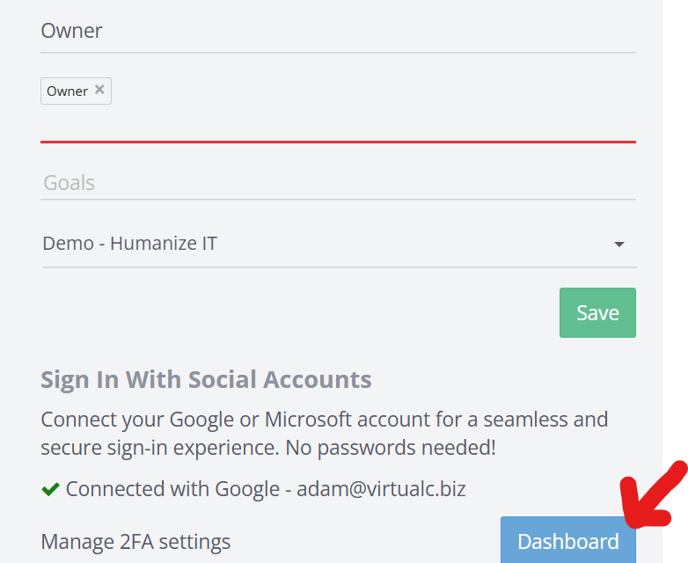The width and height of the screenshot is (688, 563).
Task: Click the Connect your Google or Microsoft paragraph
Action: pyautogui.click(x=324, y=434)
